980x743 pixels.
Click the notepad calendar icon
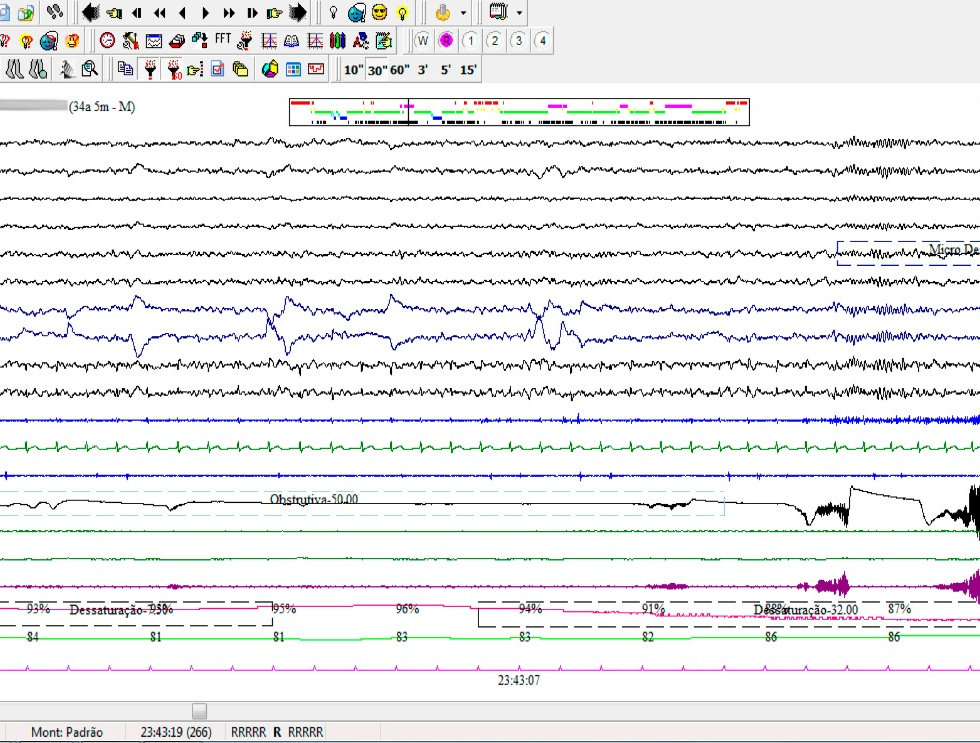coord(498,11)
